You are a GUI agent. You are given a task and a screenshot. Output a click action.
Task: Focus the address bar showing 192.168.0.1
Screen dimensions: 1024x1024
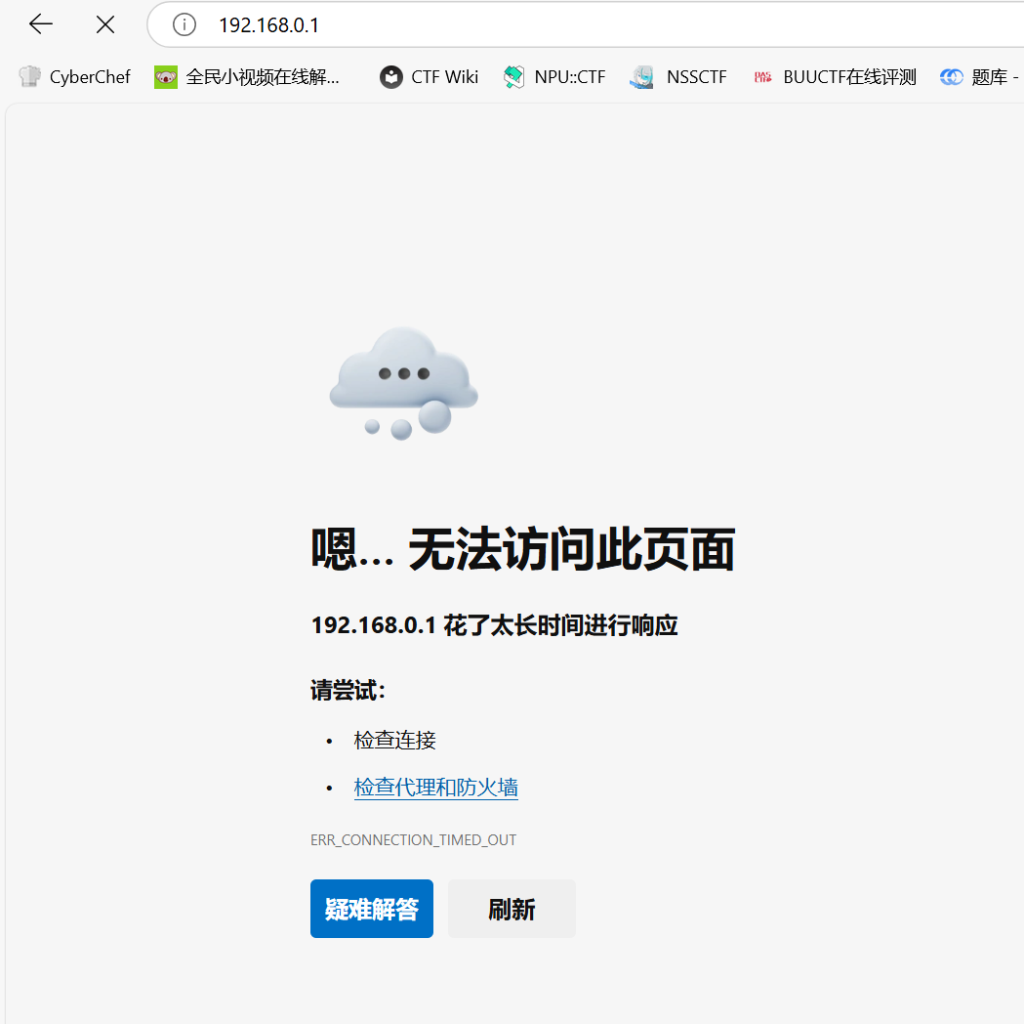tap(600, 24)
